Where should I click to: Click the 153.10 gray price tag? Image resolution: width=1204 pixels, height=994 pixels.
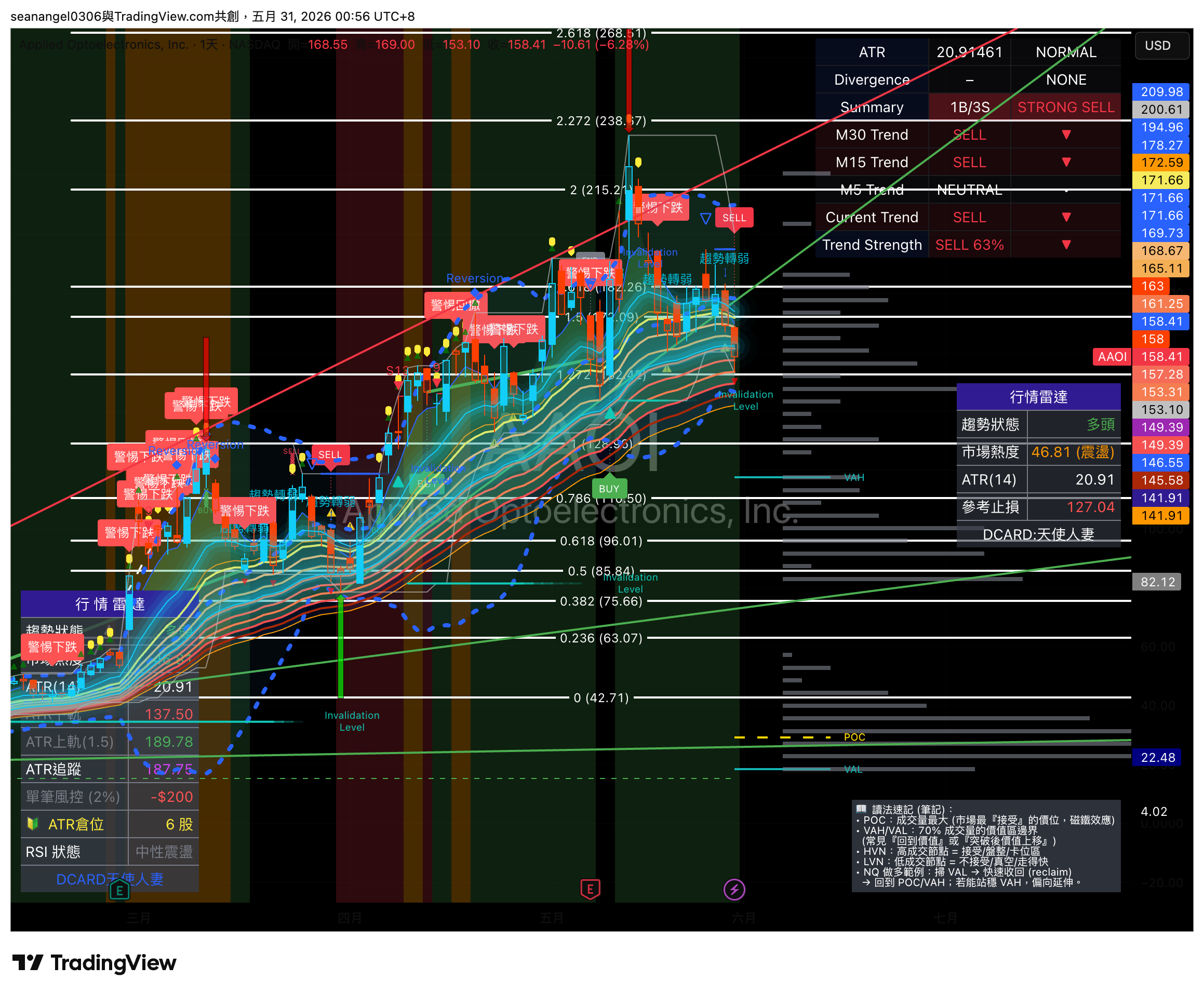[1160, 409]
